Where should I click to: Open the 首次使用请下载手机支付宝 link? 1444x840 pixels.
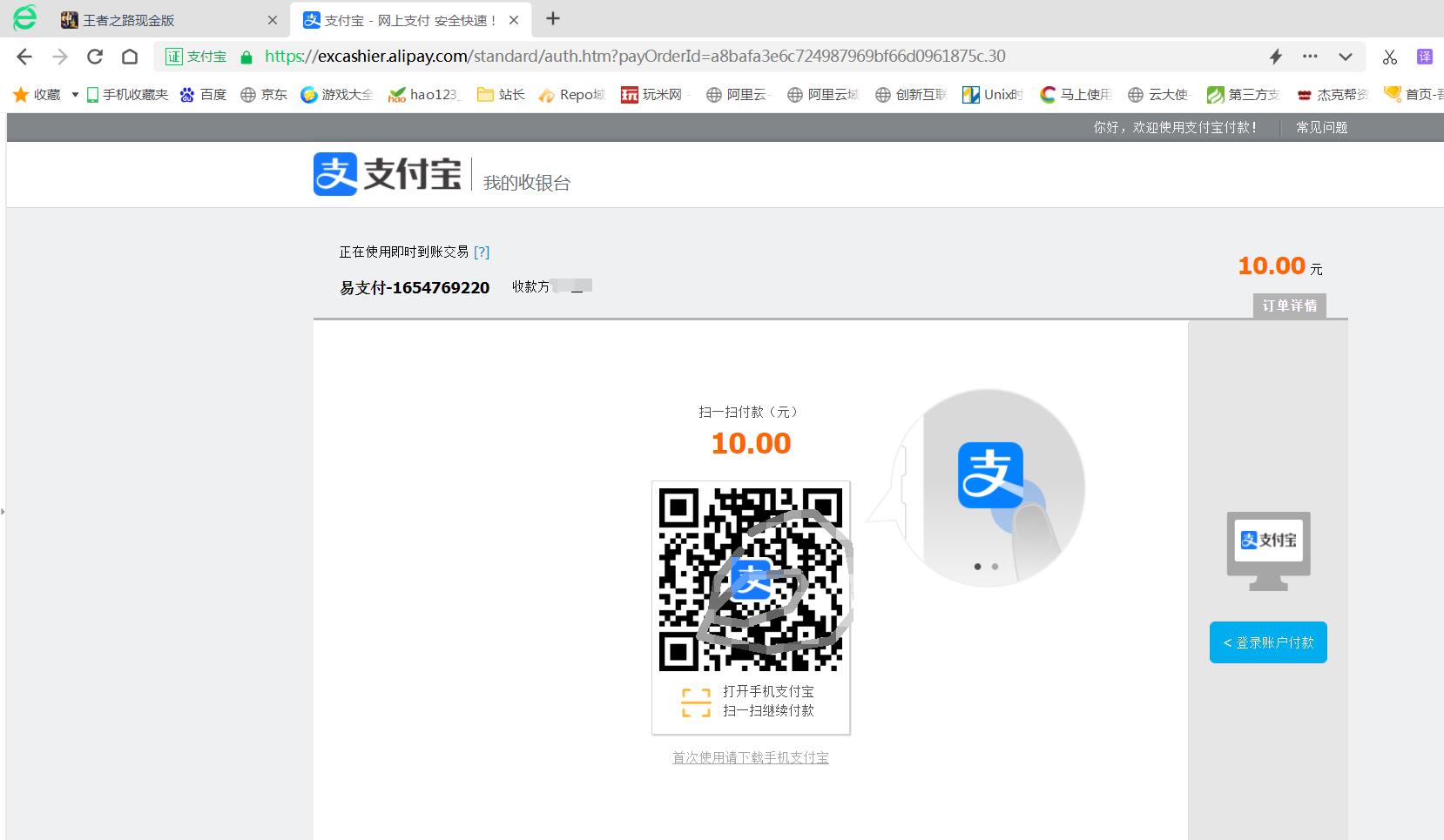pos(750,757)
